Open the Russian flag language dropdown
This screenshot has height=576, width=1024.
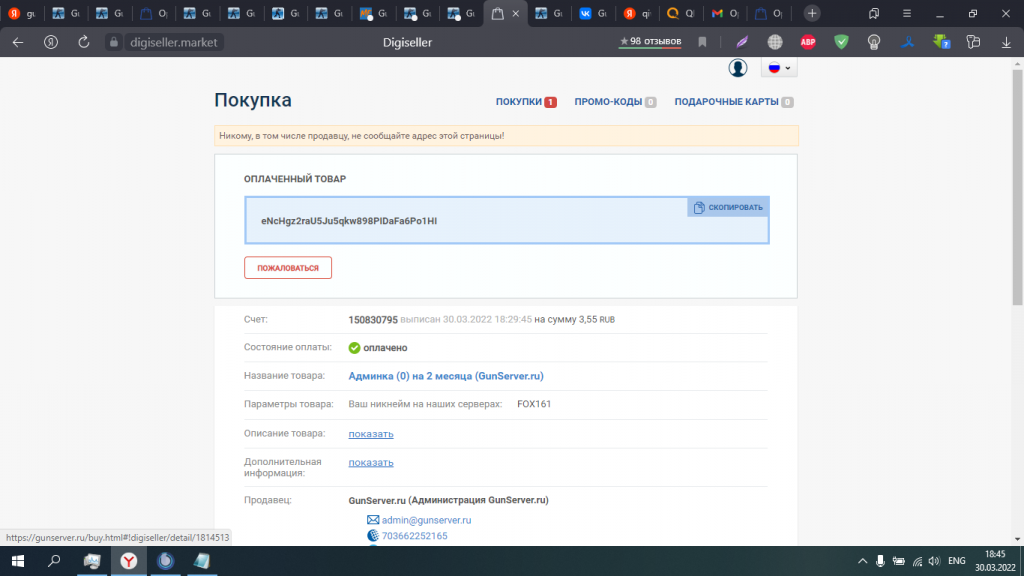pyautogui.click(x=779, y=68)
